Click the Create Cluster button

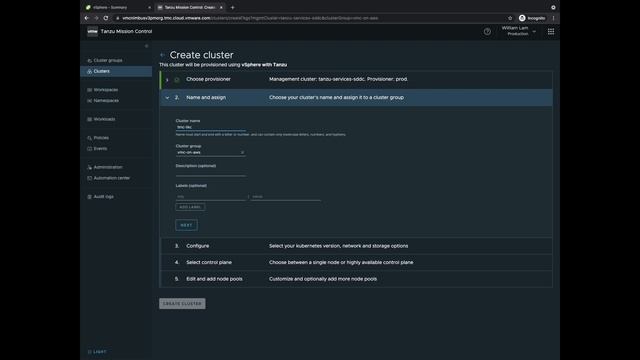[x=182, y=304]
